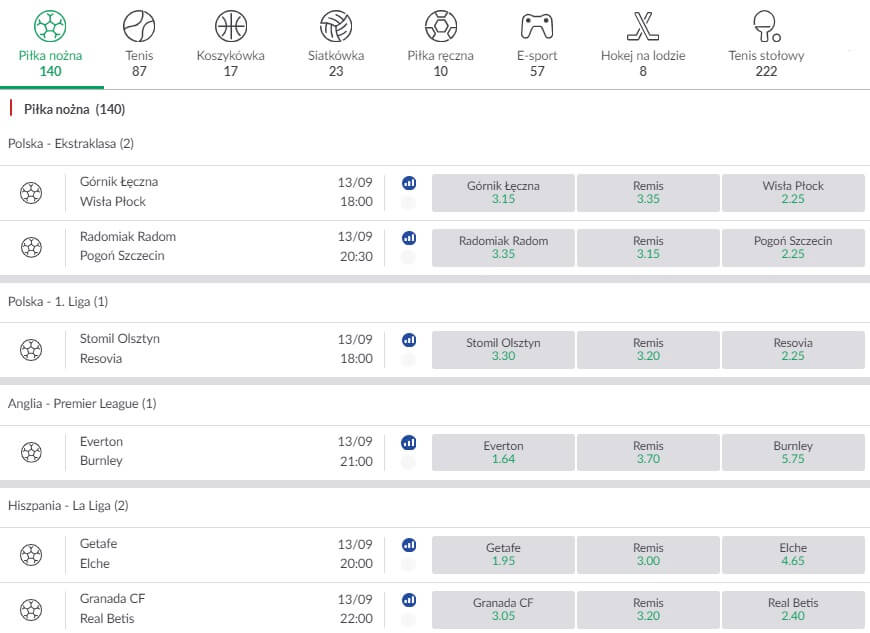Bet on Radomiak Radom at 3.35
Image resolution: width=870 pixels, height=633 pixels.
(x=503, y=247)
